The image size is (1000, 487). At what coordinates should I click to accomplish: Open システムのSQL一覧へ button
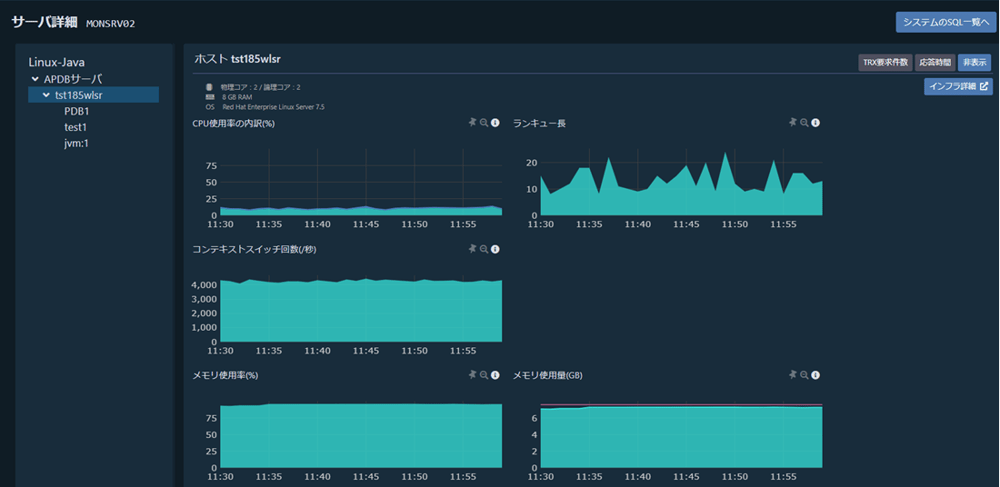pos(946,22)
